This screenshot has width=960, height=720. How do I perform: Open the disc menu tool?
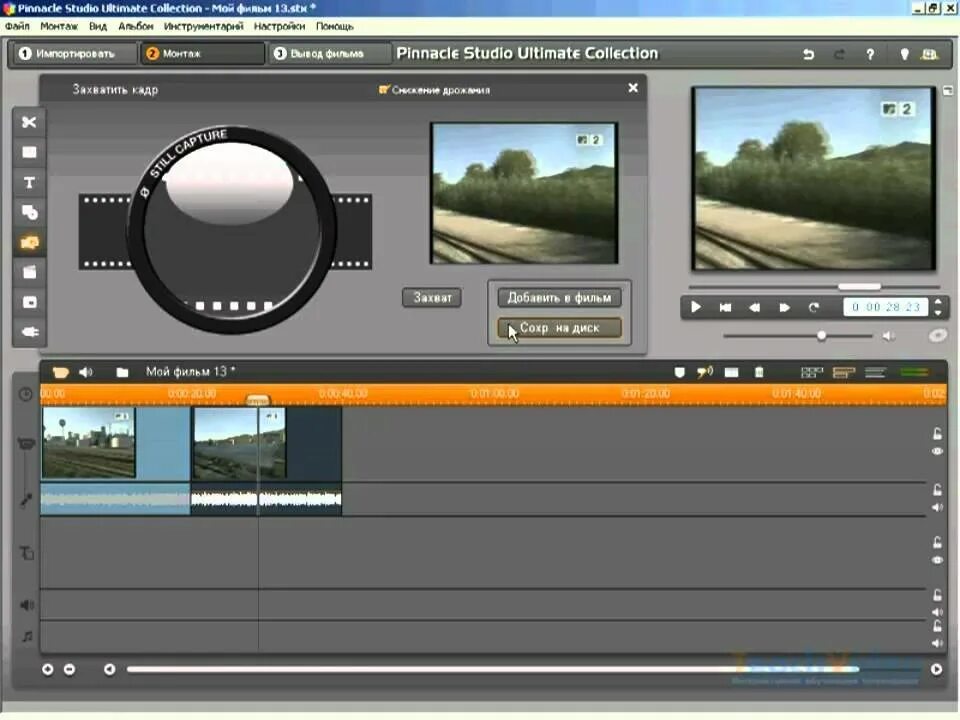[x=29, y=212]
